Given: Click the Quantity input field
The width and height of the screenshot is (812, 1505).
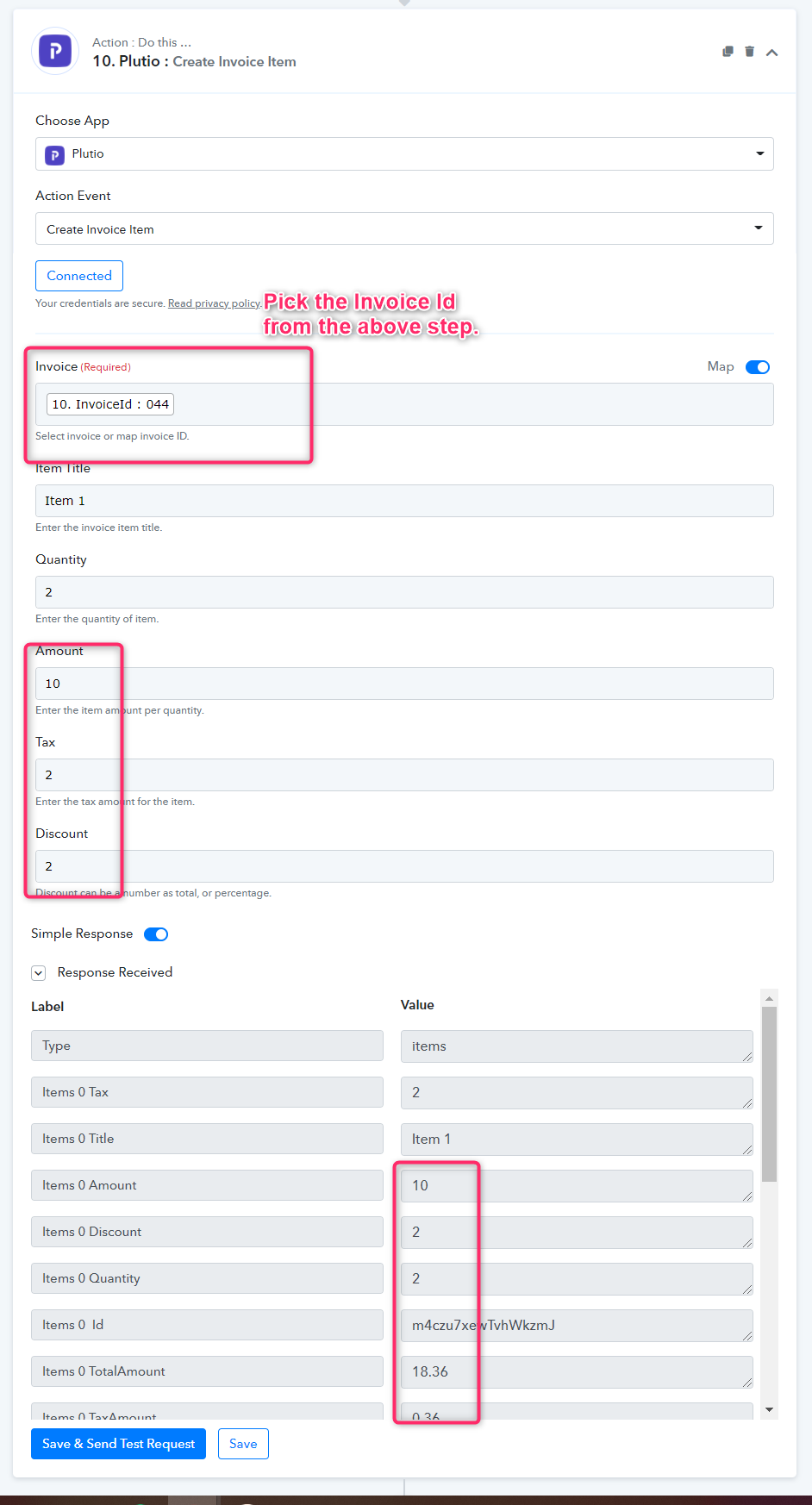Looking at the screenshot, I should 404,592.
